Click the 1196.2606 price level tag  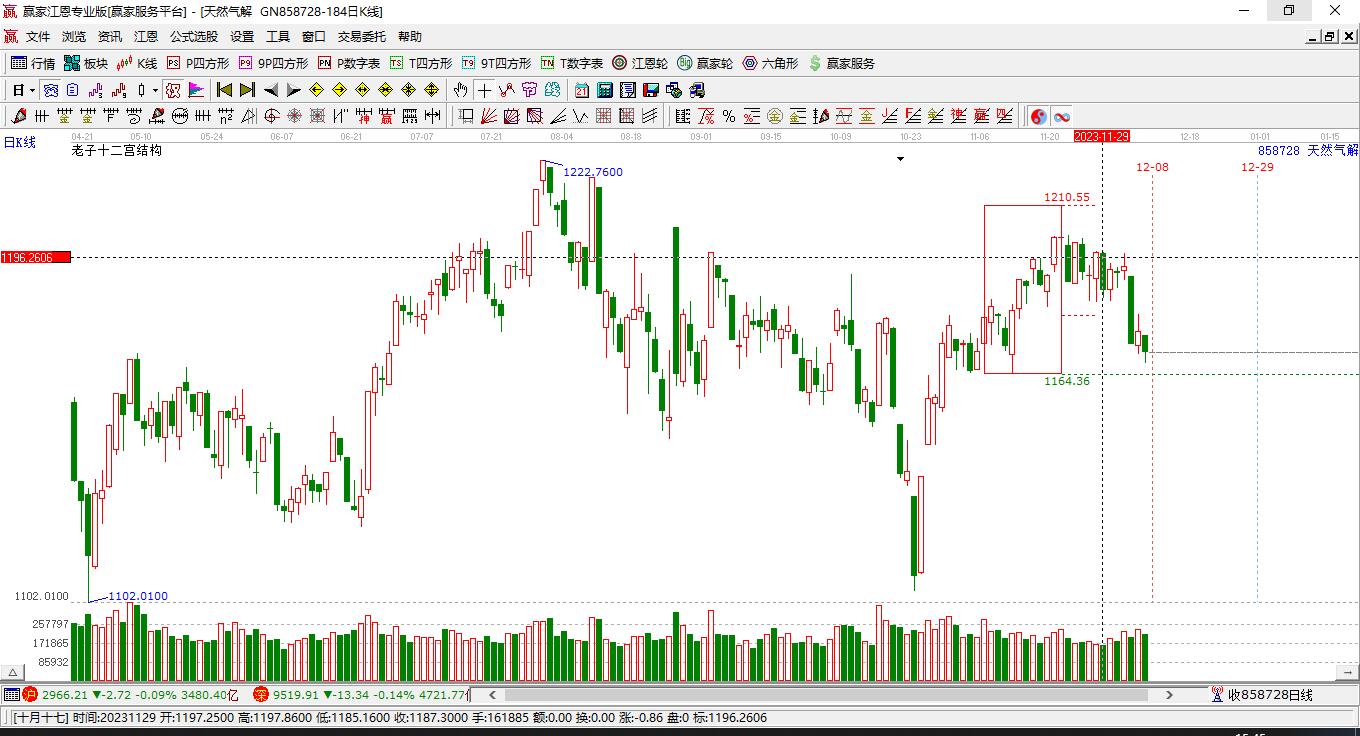(x=35, y=258)
